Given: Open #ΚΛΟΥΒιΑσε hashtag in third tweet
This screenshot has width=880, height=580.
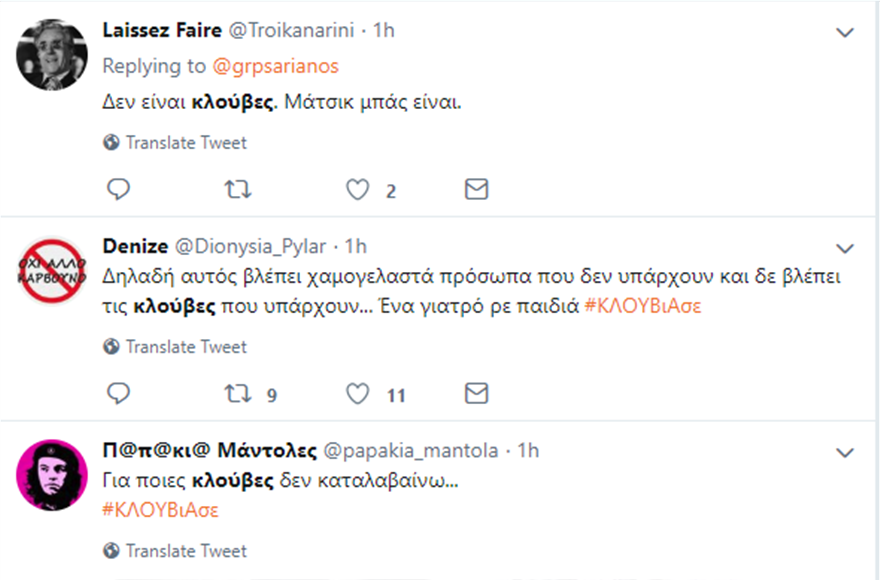Looking at the screenshot, I should tap(161, 510).
